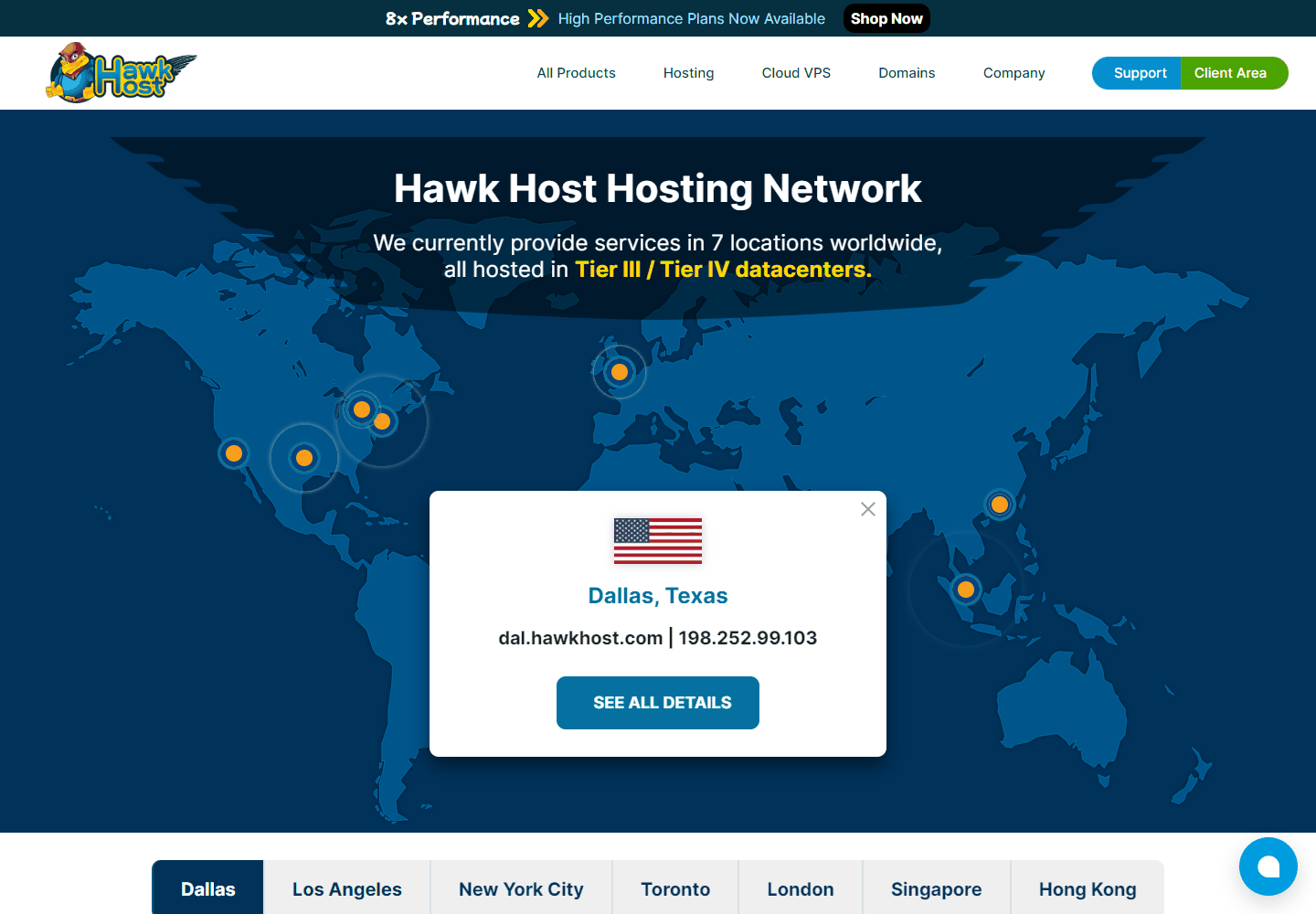Image resolution: width=1316 pixels, height=914 pixels.
Task: Switch to the Singapore tab
Action: (937, 888)
